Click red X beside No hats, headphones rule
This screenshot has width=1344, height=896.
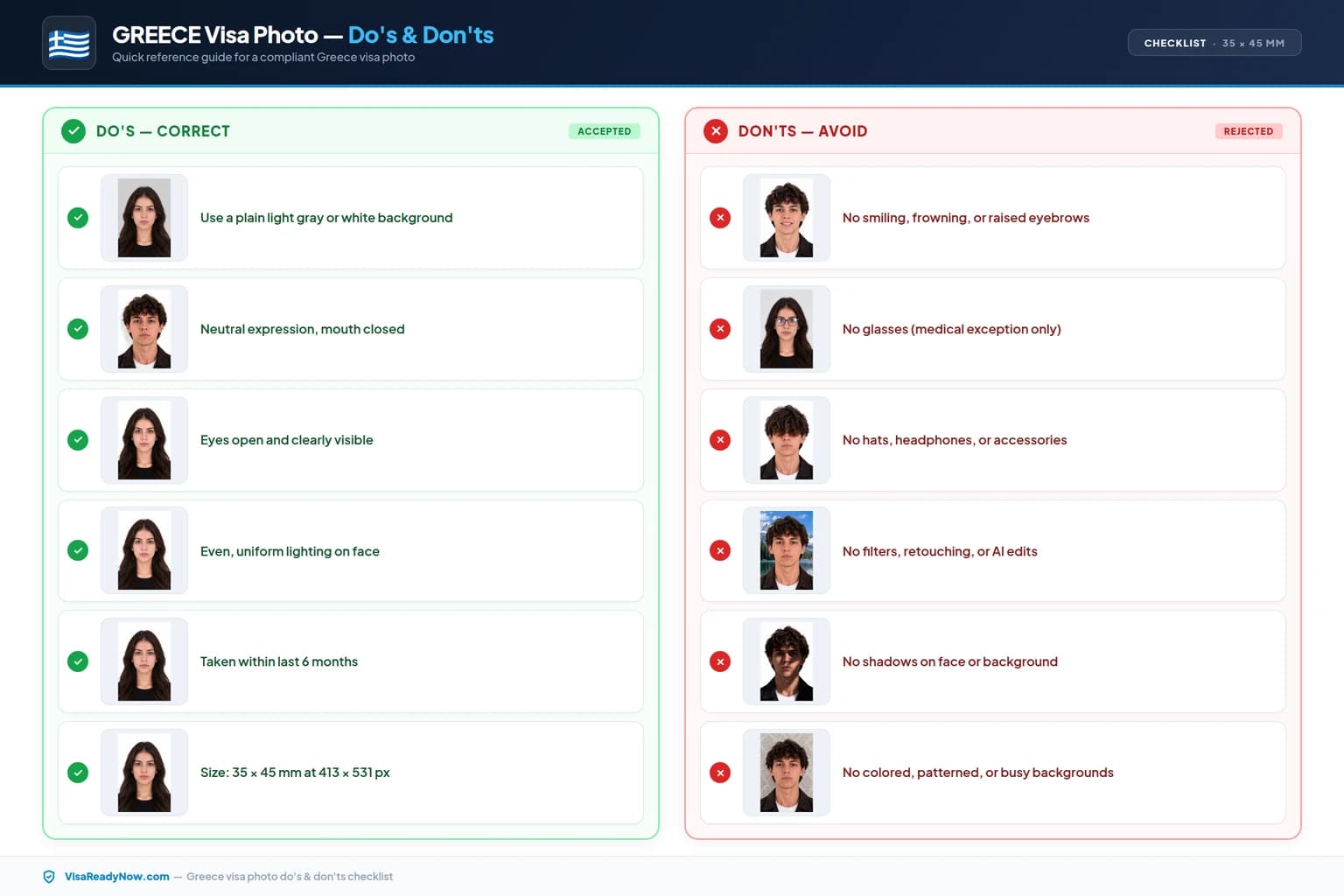click(x=720, y=440)
